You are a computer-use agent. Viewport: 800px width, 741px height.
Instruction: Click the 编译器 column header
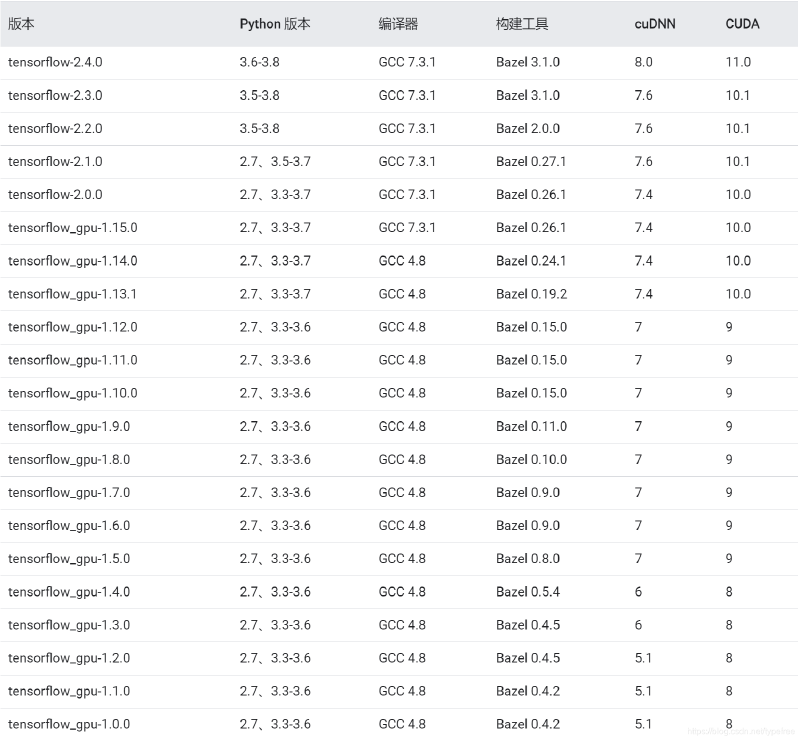tap(398, 24)
